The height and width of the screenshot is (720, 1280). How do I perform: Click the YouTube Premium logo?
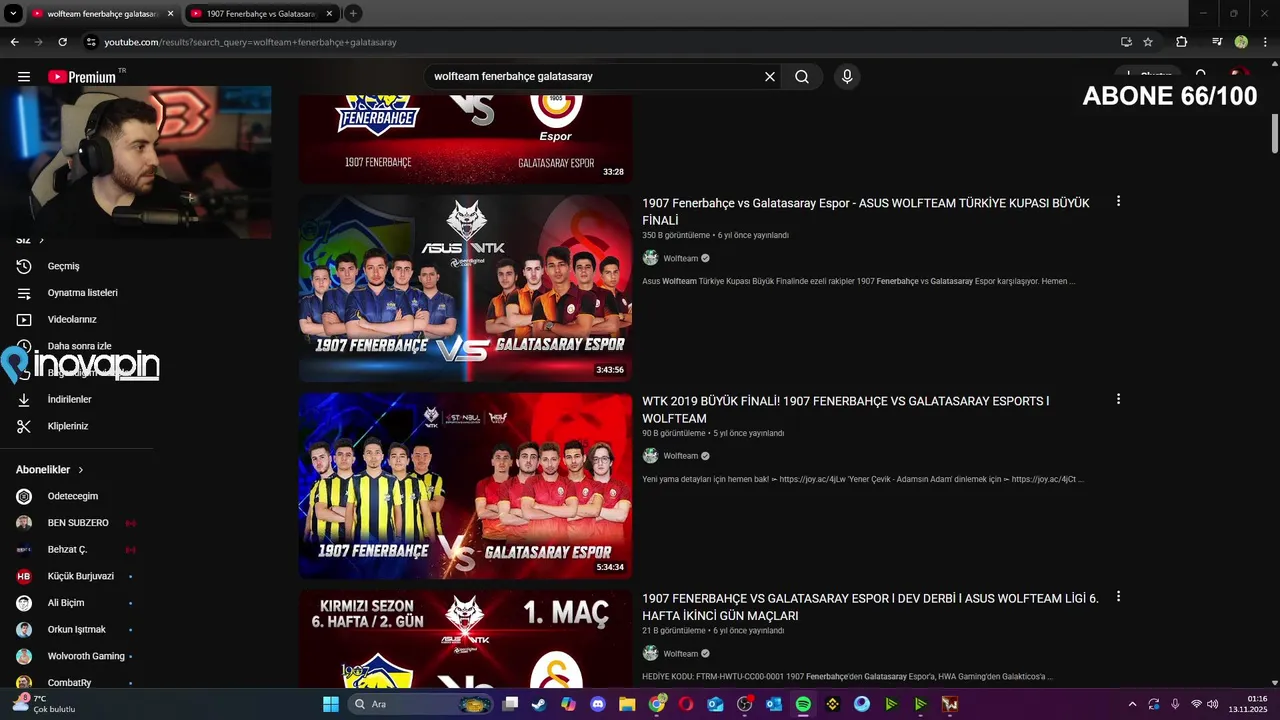tap(82, 77)
